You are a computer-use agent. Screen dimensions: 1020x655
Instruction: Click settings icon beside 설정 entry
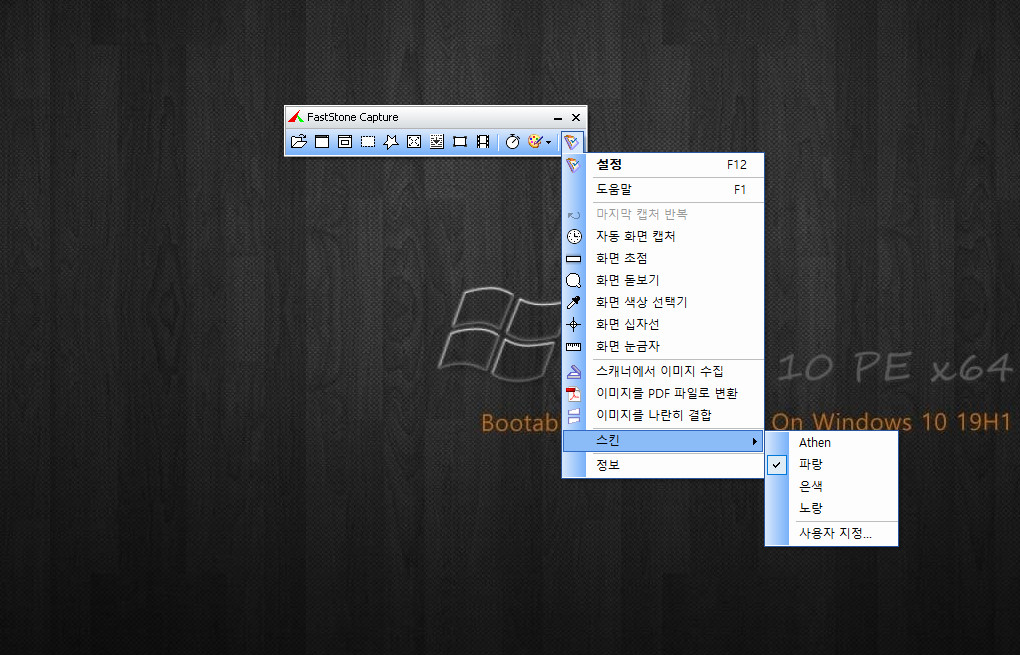573,165
